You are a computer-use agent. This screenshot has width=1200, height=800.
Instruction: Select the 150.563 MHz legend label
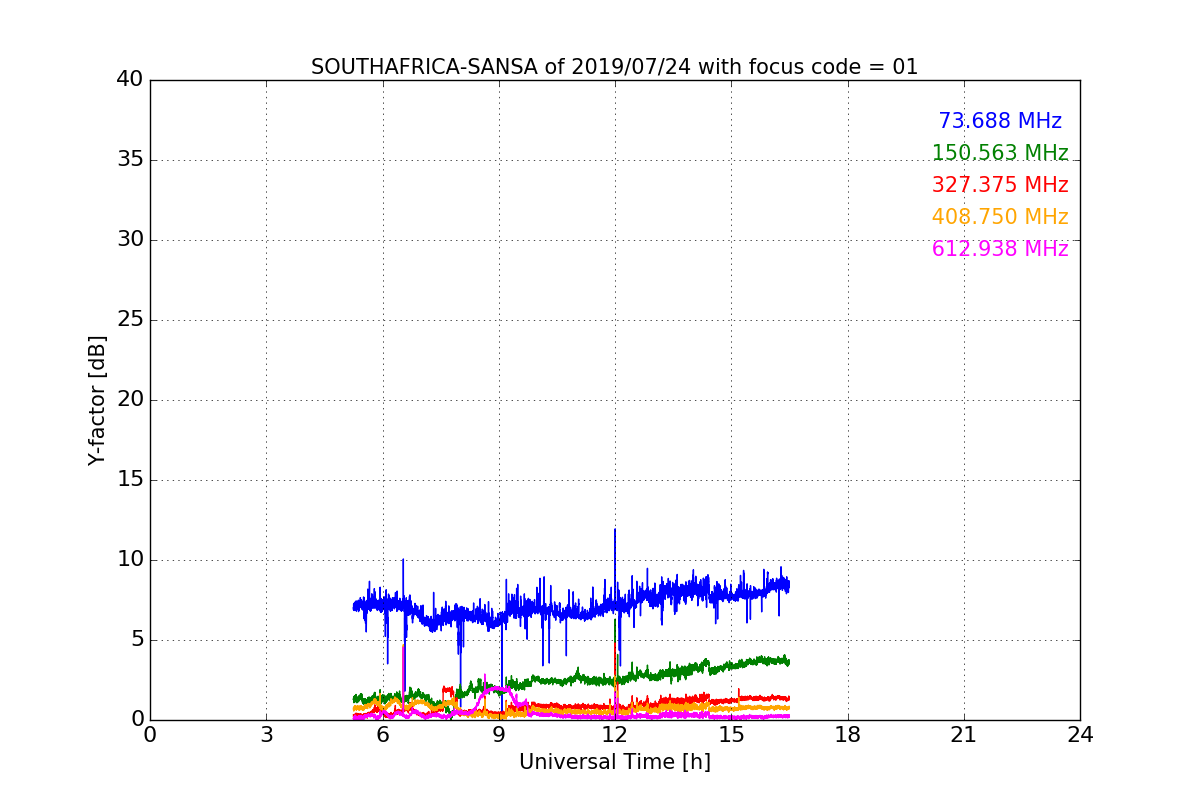(1000, 153)
